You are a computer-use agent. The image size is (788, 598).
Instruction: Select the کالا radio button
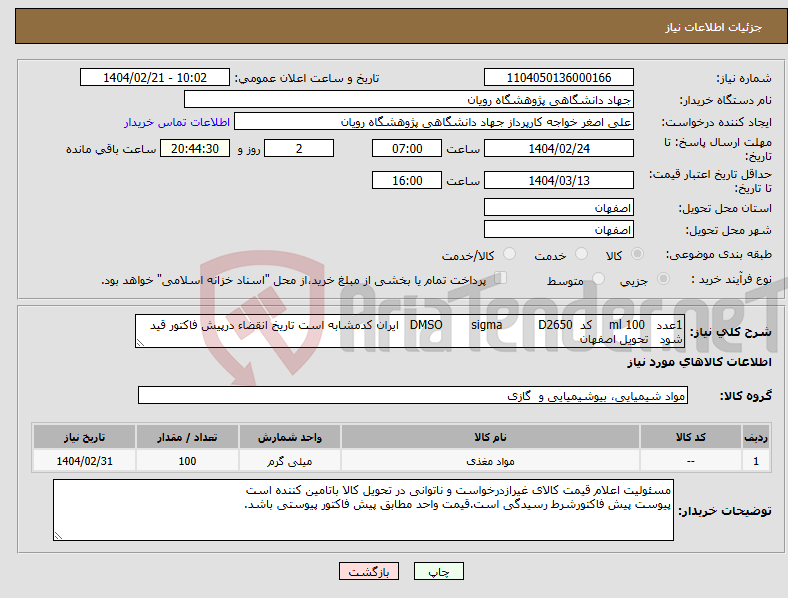click(x=637, y=254)
